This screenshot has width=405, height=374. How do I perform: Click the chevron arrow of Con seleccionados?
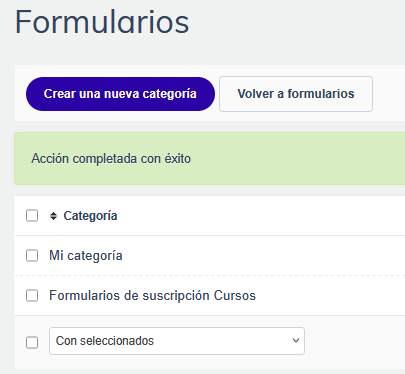click(x=296, y=341)
